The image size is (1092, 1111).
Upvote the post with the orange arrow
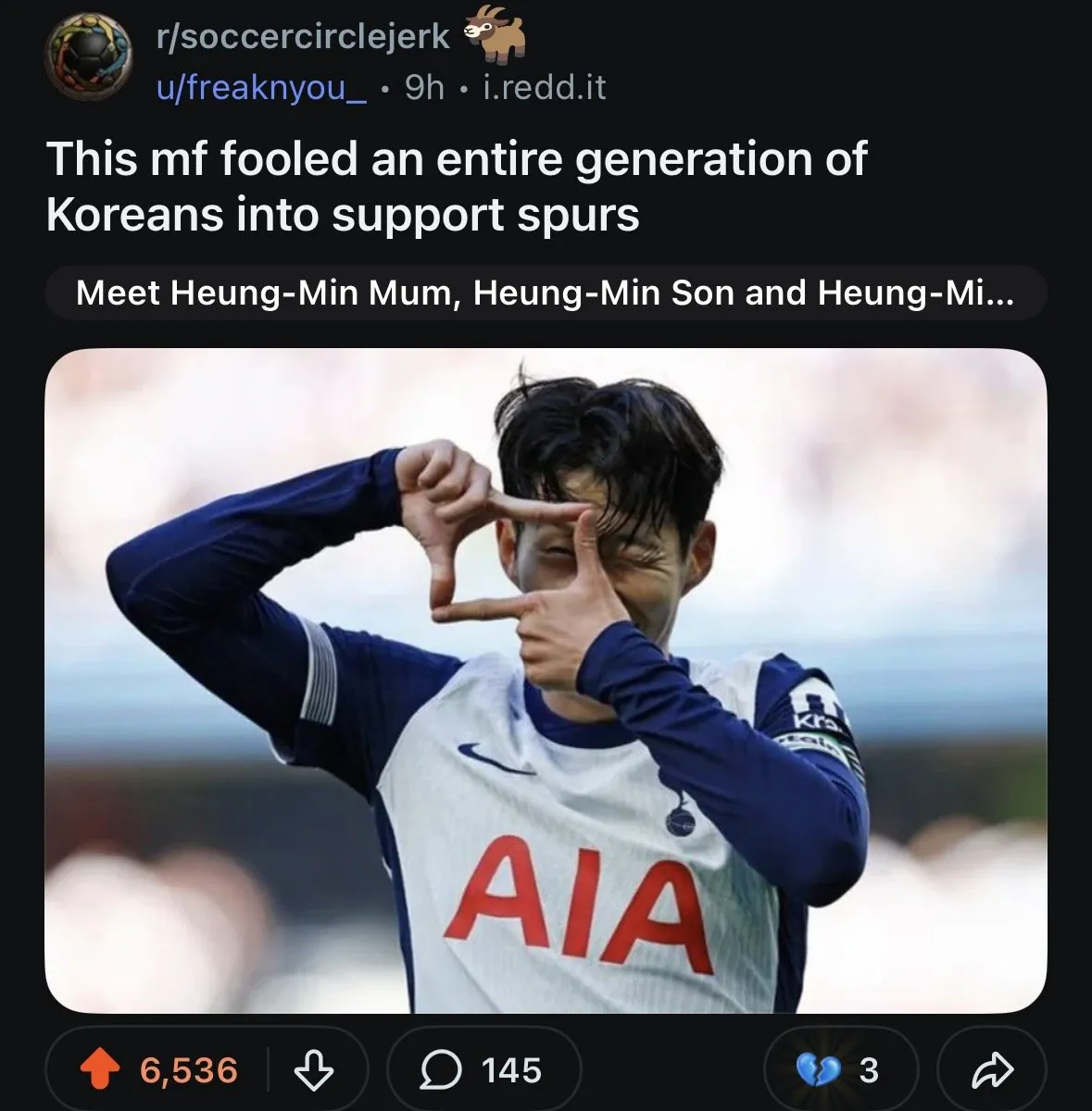coord(101,1070)
